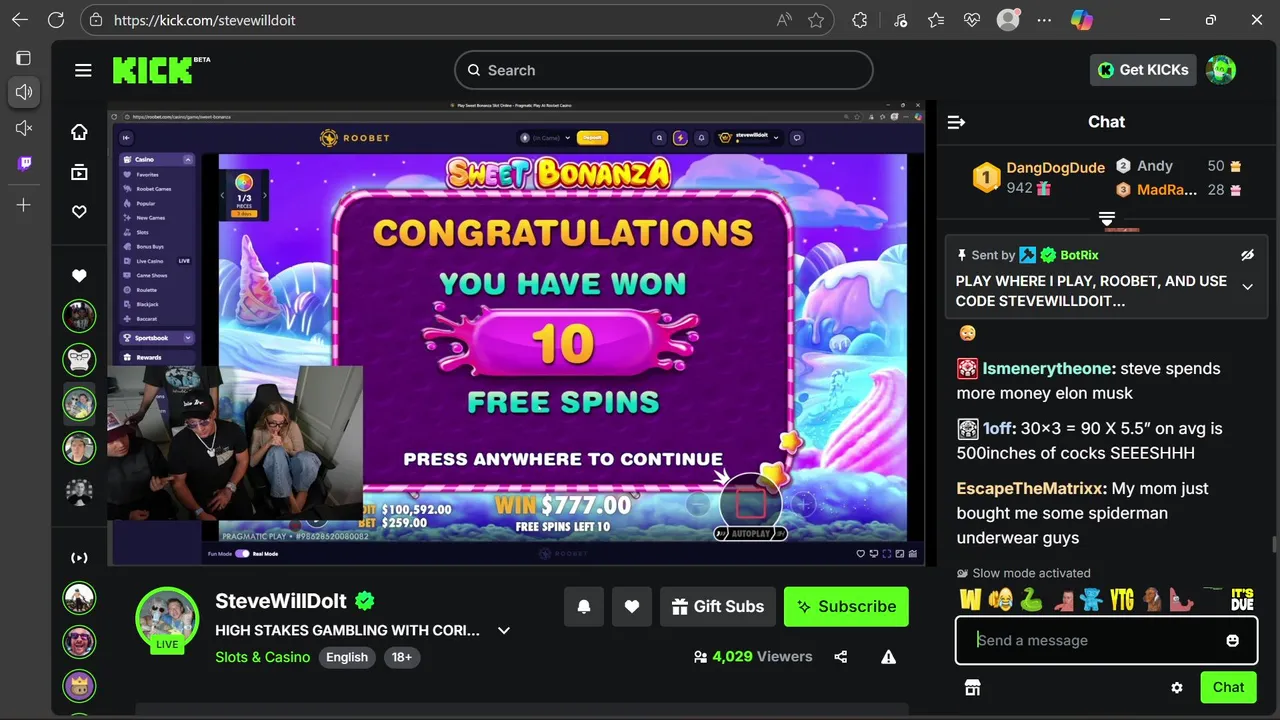Open Browse icon in Kick sidebar
This screenshot has width=1280, height=720.
click(79, 172)
